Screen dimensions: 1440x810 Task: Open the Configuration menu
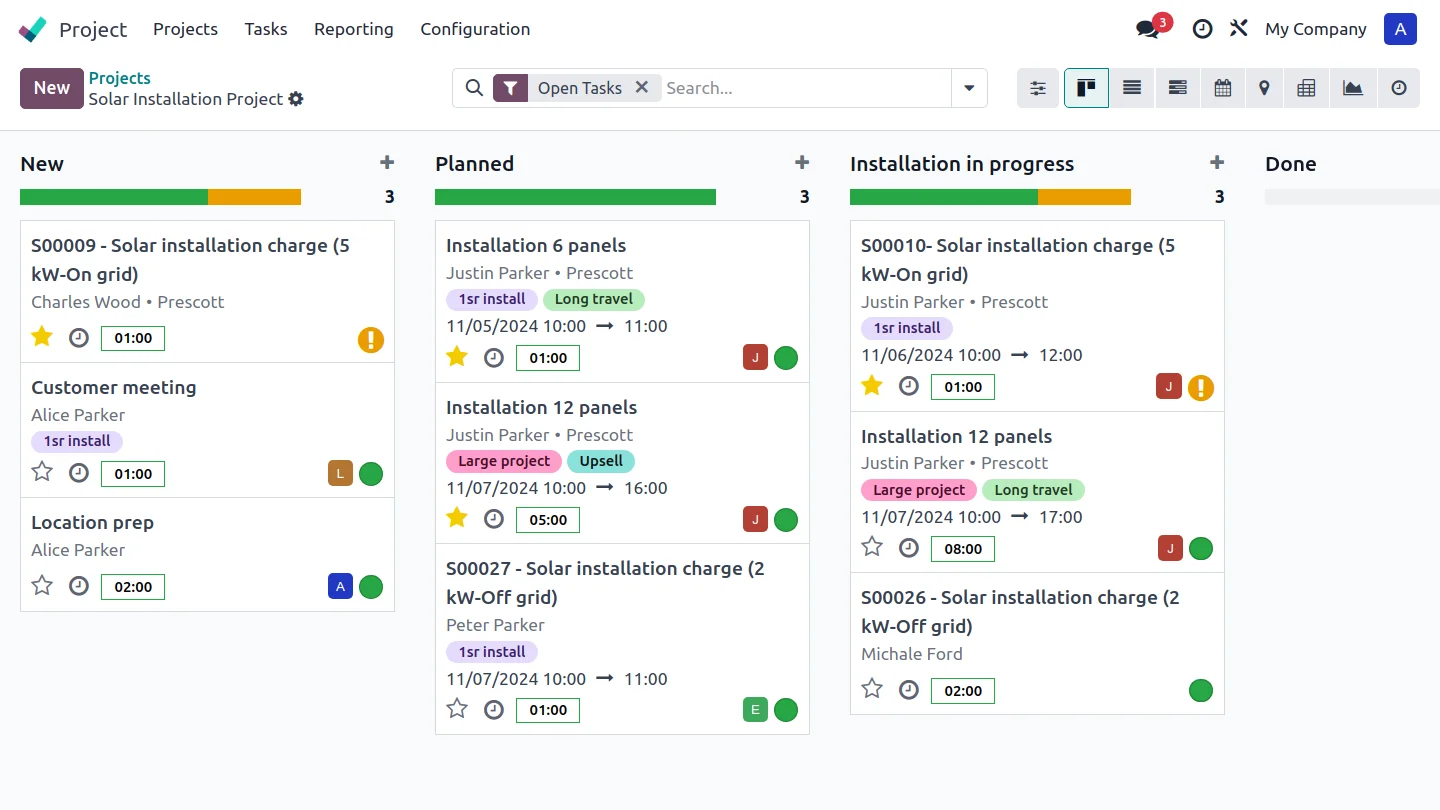(x=475, y=29)
